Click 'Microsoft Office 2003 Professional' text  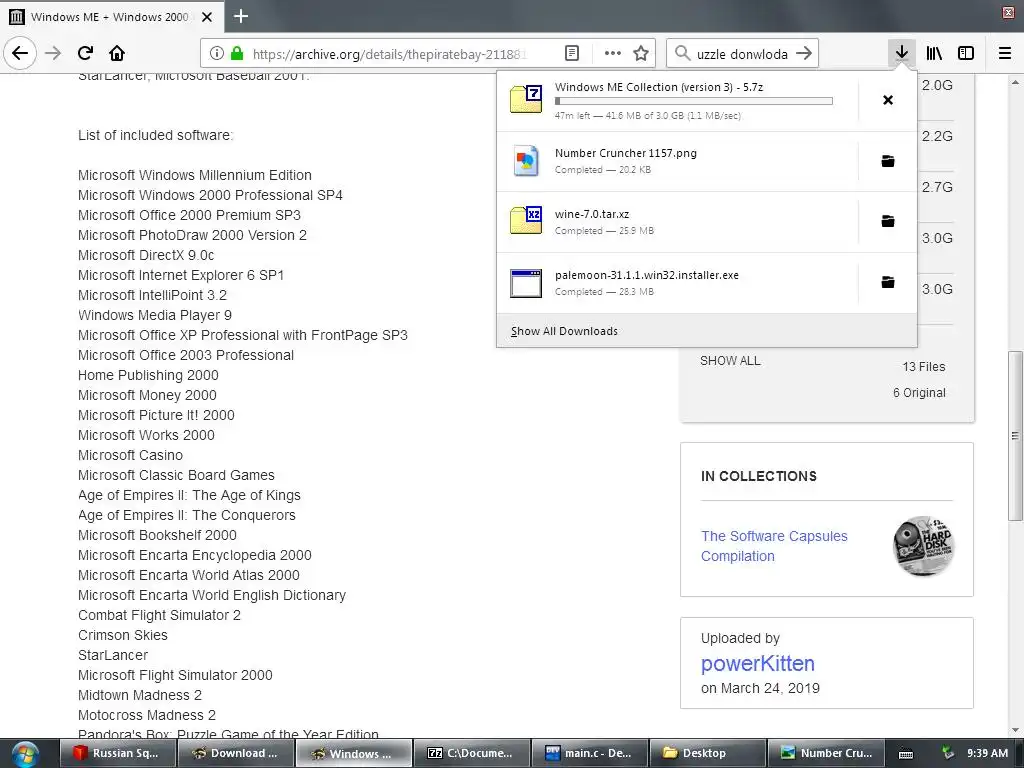tap(185, 355)
